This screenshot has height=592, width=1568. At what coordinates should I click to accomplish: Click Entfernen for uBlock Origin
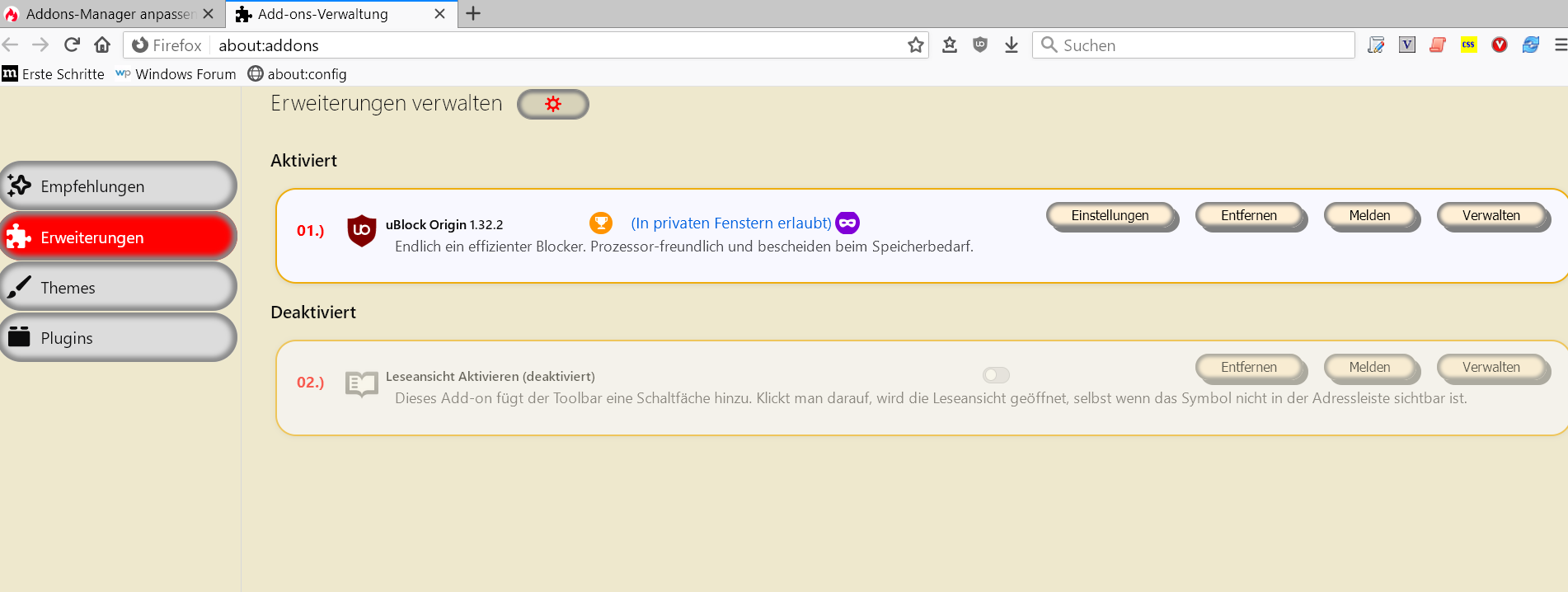(x=1248, y=216)
